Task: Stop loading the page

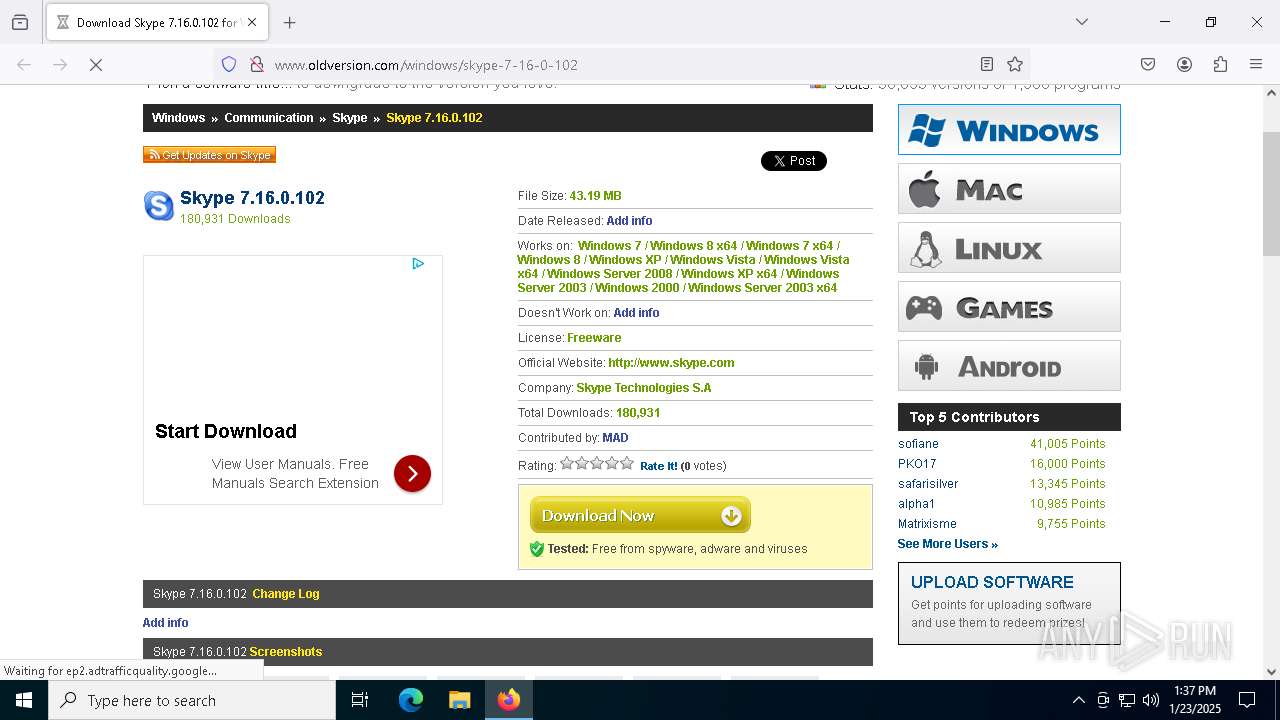Action: click(x=96, y=65)
